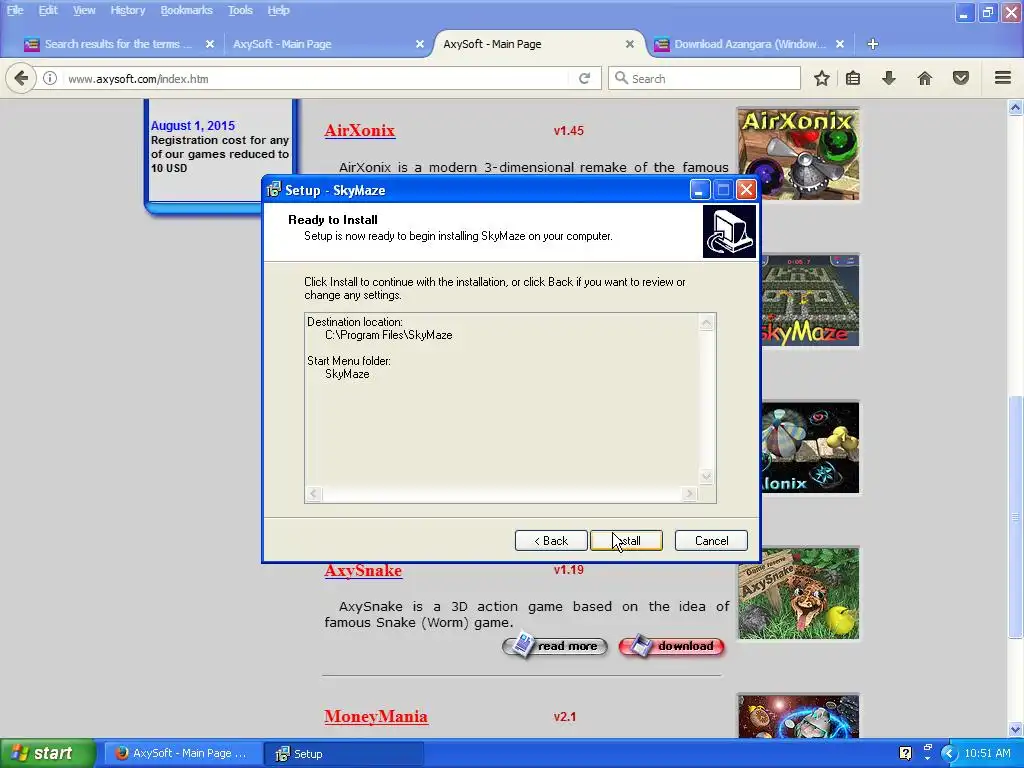Switch to the Download Azangara tab
This screenshot has height=768, width=1024.
(x=750, y=44)
